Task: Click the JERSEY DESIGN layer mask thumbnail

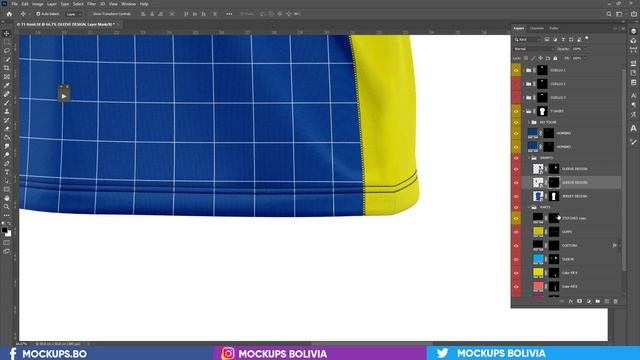Action: pyautogui.click(x=554, y=196)
